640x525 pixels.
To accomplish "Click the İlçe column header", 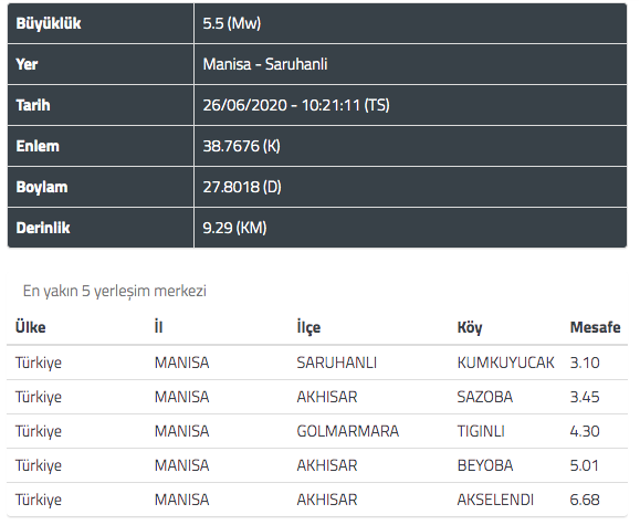I will 309,327.
